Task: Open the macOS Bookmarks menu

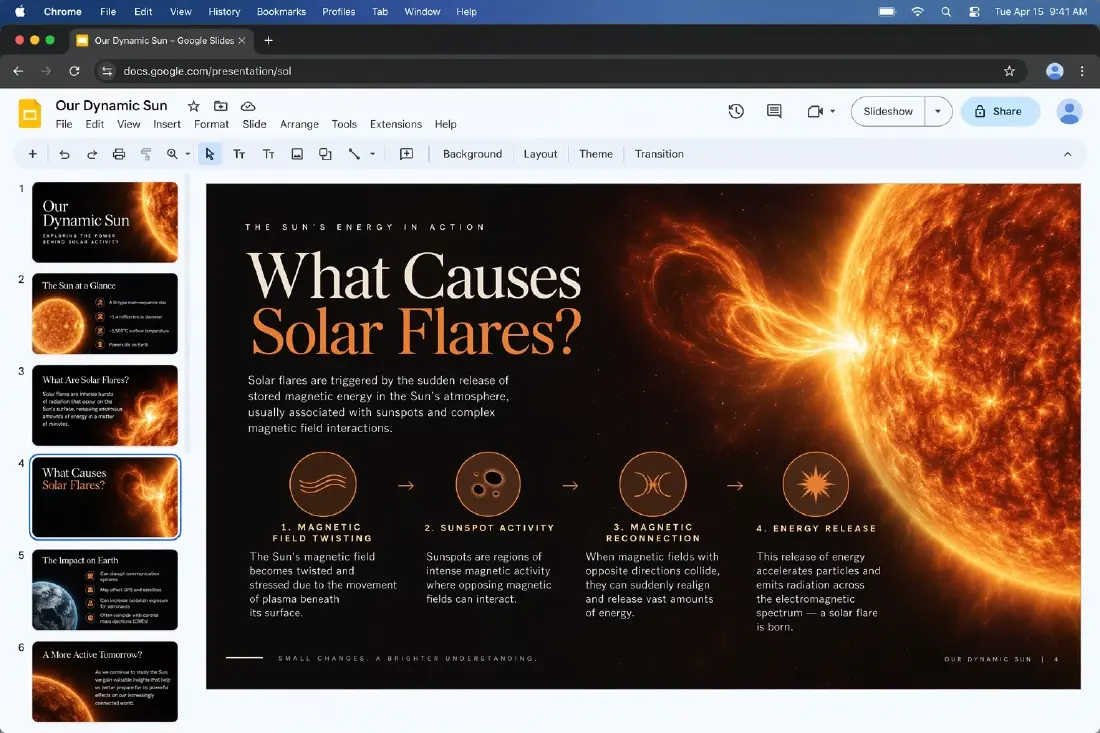Action: tap(281, 11)
